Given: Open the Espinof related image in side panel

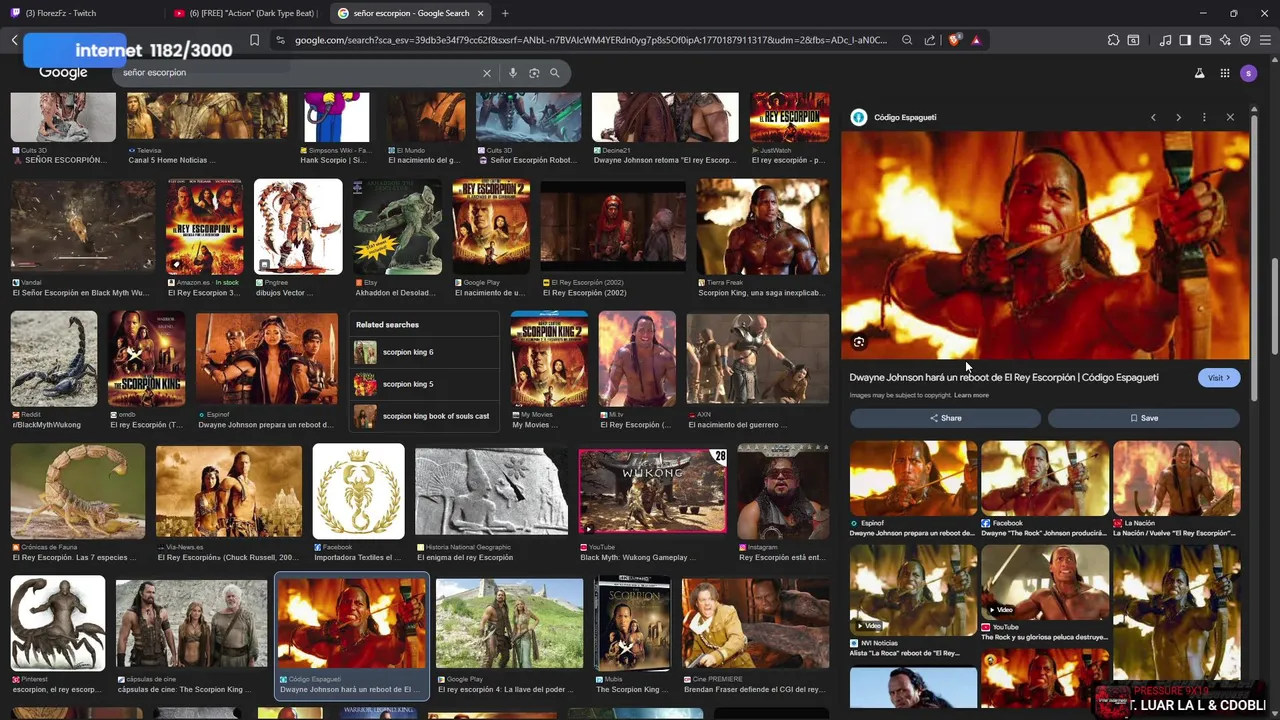Looking at the screenshot, I should 913,479.
